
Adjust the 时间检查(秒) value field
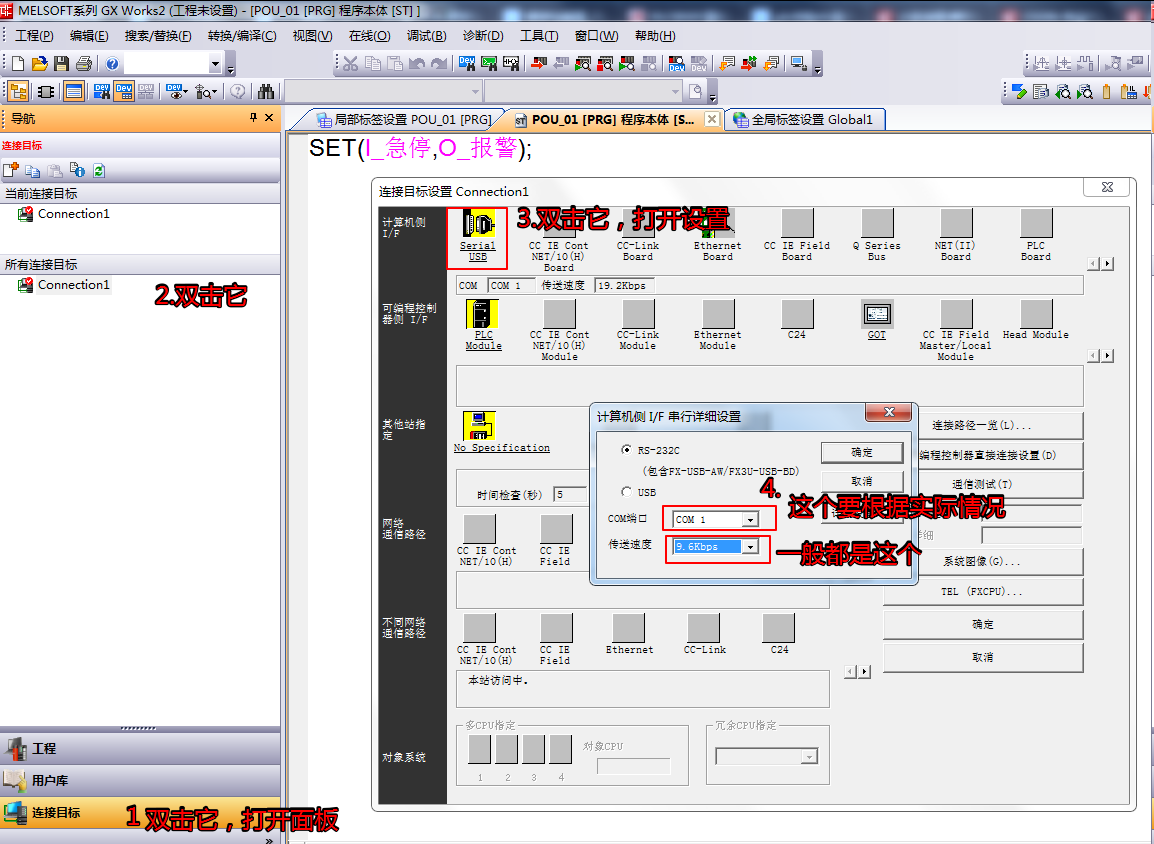coord(571,494)
